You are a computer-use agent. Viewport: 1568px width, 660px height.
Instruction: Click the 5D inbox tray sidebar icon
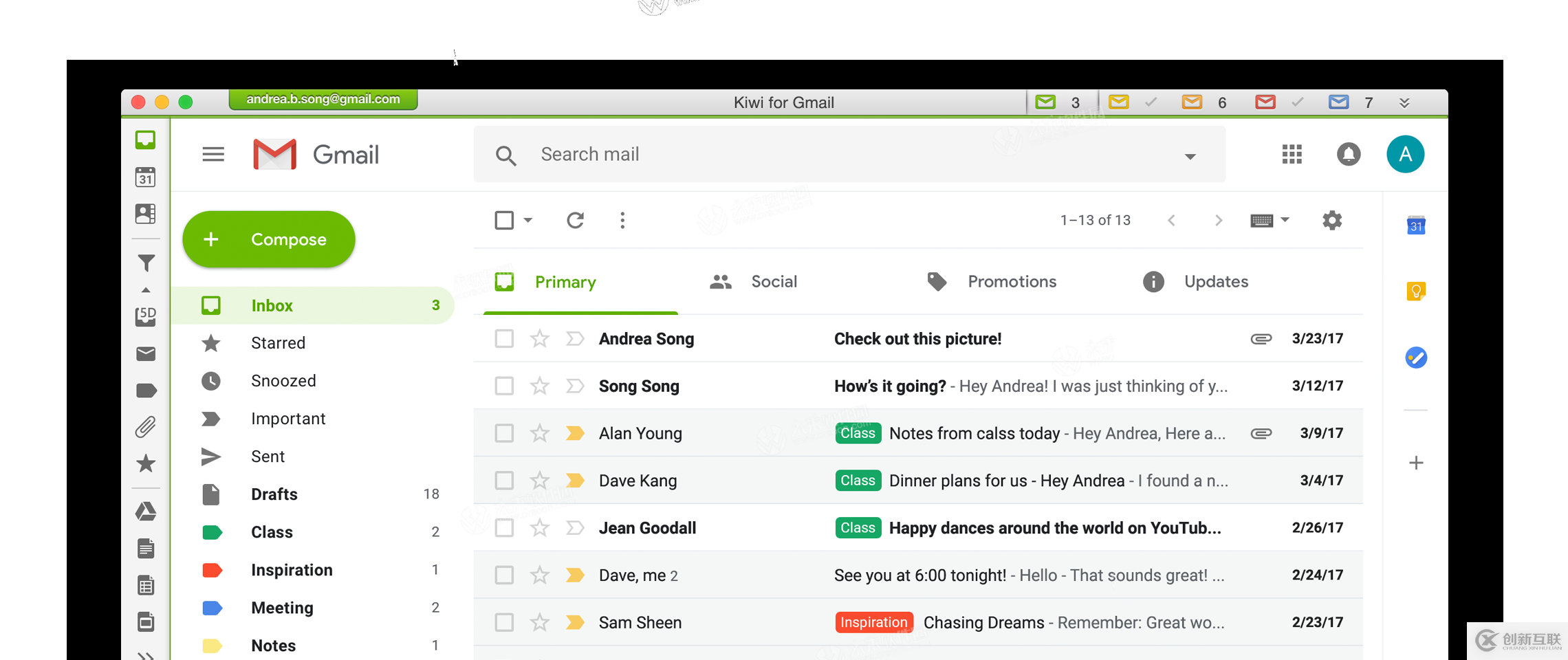pyautogui.click(x=145, y=317)
